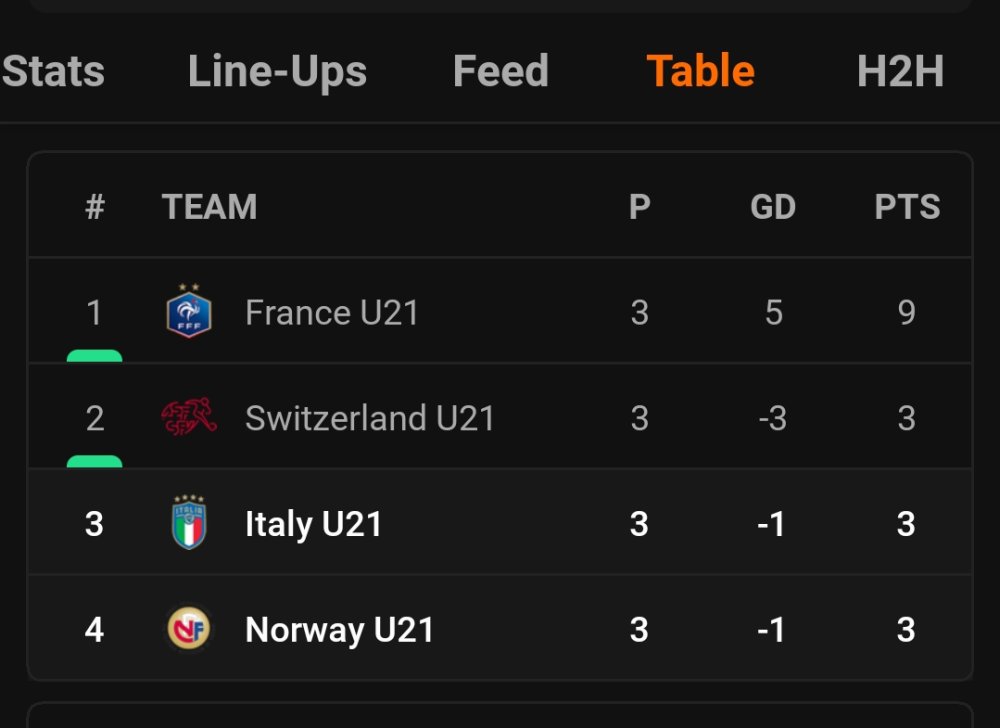The width and height of the screenshot is (1000, 728).
Task: Open the Line-Ups tab
Action: 277,72
